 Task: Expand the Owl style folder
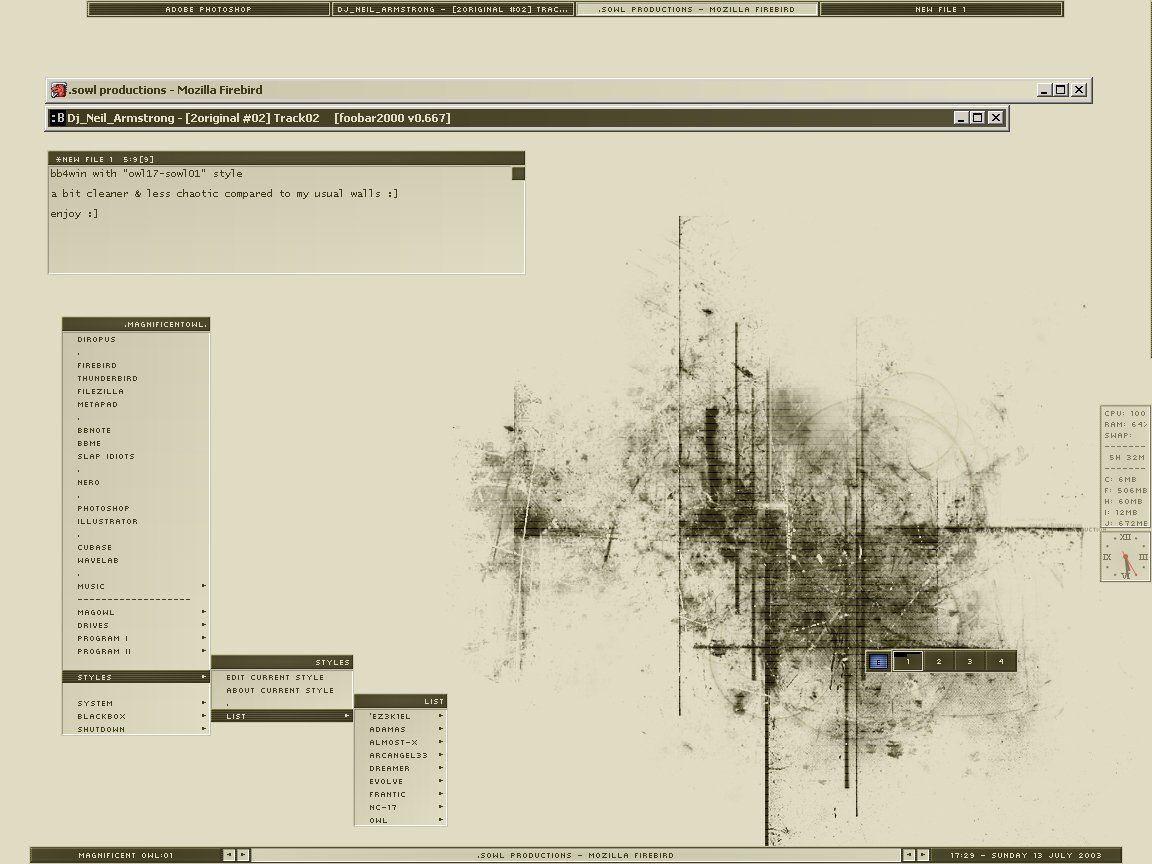tap(400, 821)
